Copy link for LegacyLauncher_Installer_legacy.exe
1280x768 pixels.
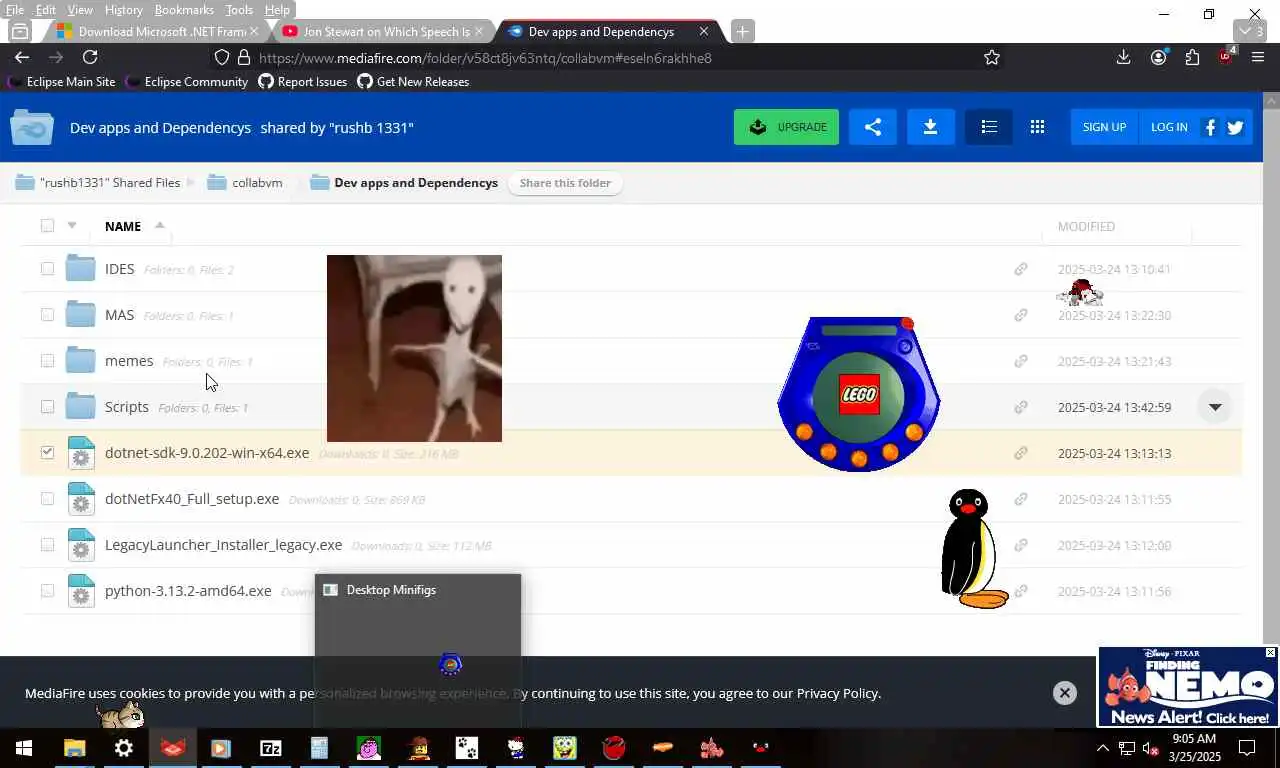(x=1021, y=545)
